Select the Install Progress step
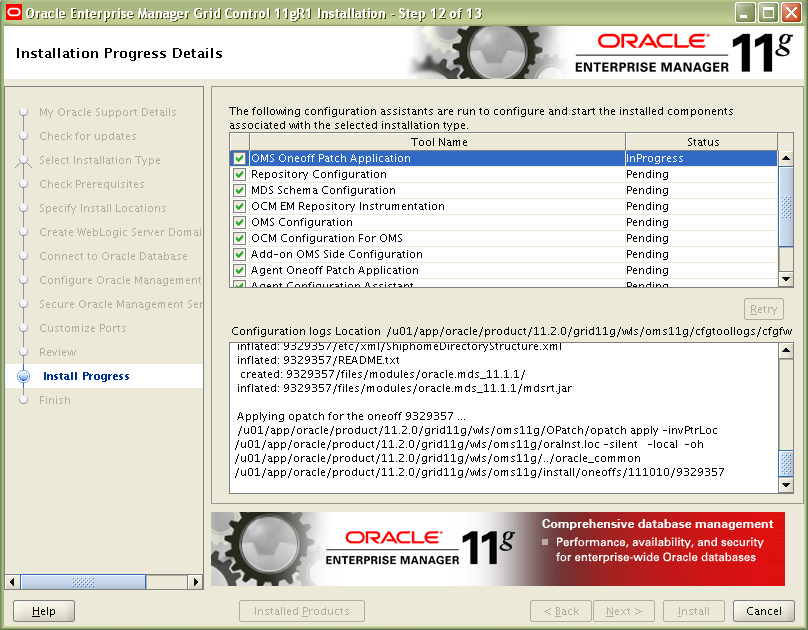 (x=86, y=376)
